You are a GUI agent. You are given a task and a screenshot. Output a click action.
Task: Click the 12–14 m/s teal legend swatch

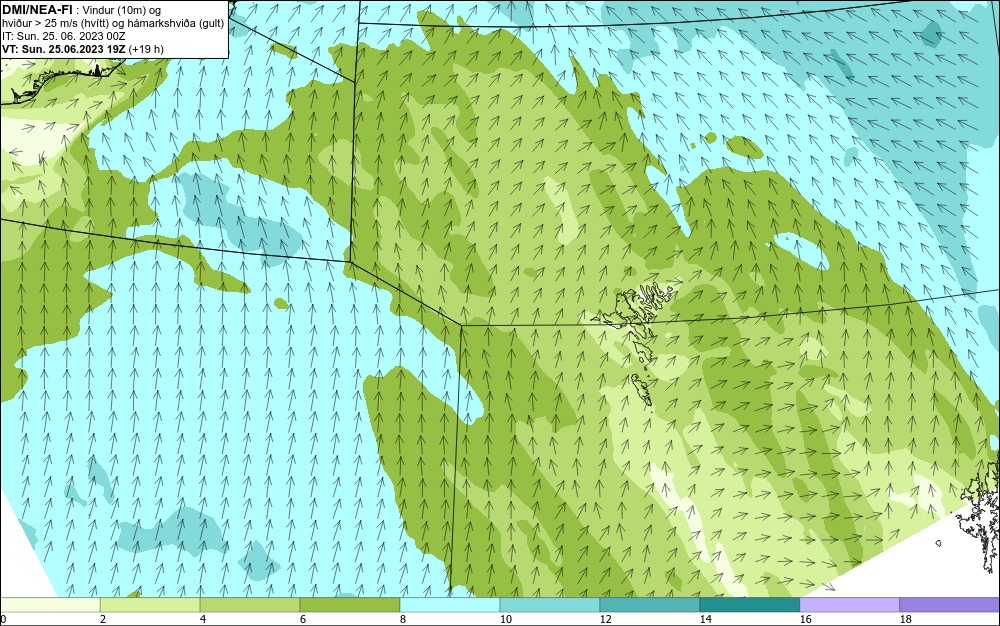650,604
